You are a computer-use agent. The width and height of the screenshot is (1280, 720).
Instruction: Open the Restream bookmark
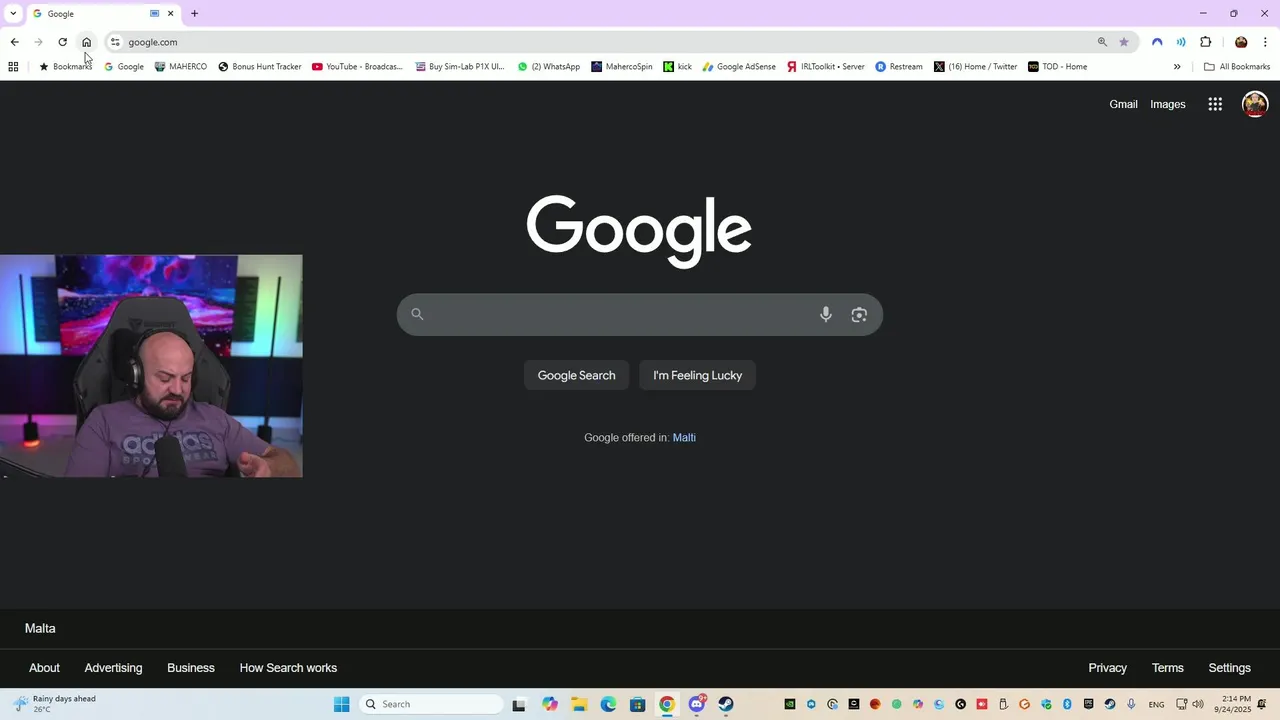(x=899, y=67)
